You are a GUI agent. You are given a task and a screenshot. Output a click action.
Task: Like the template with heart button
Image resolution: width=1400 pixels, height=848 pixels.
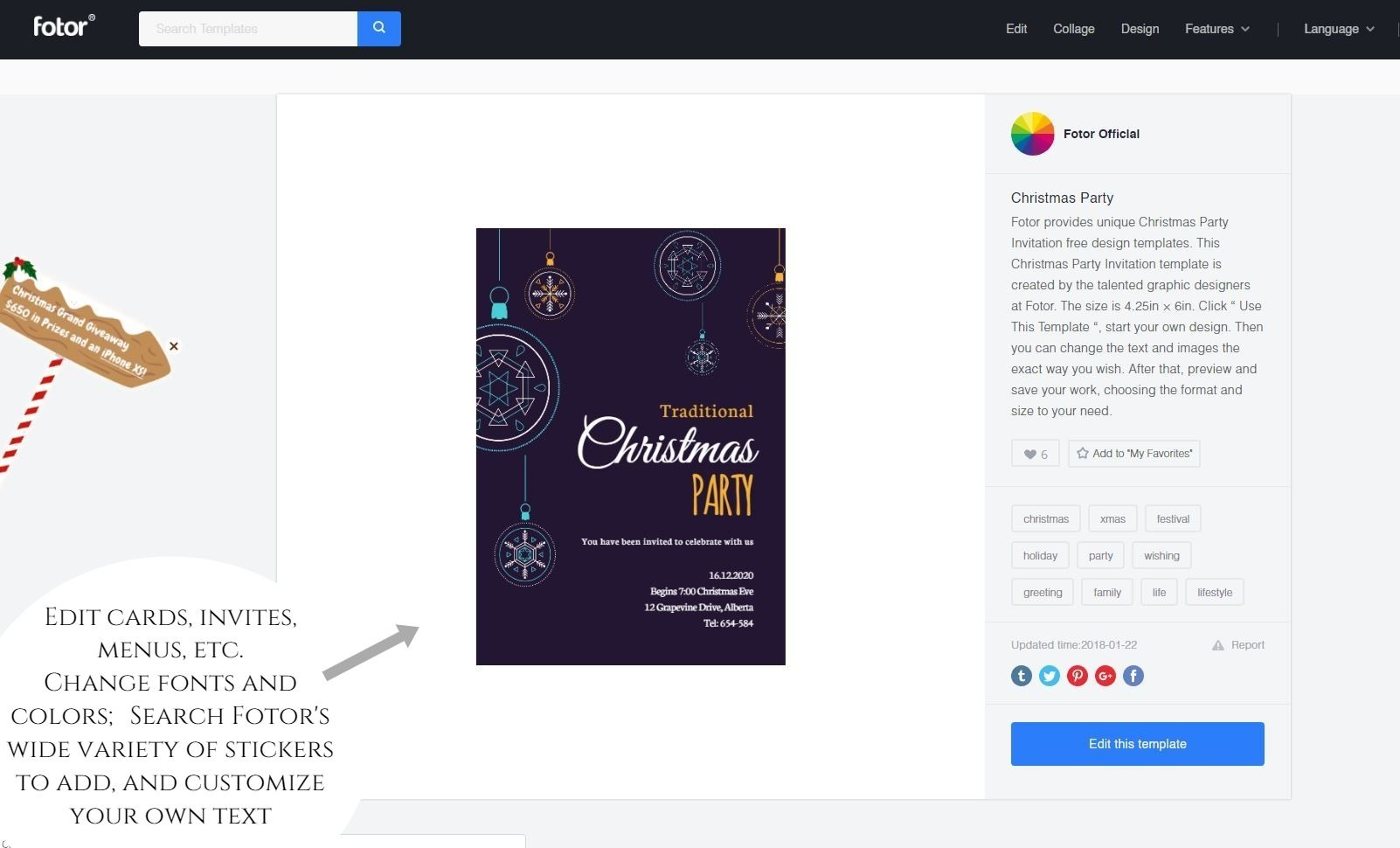(1036, 454)
